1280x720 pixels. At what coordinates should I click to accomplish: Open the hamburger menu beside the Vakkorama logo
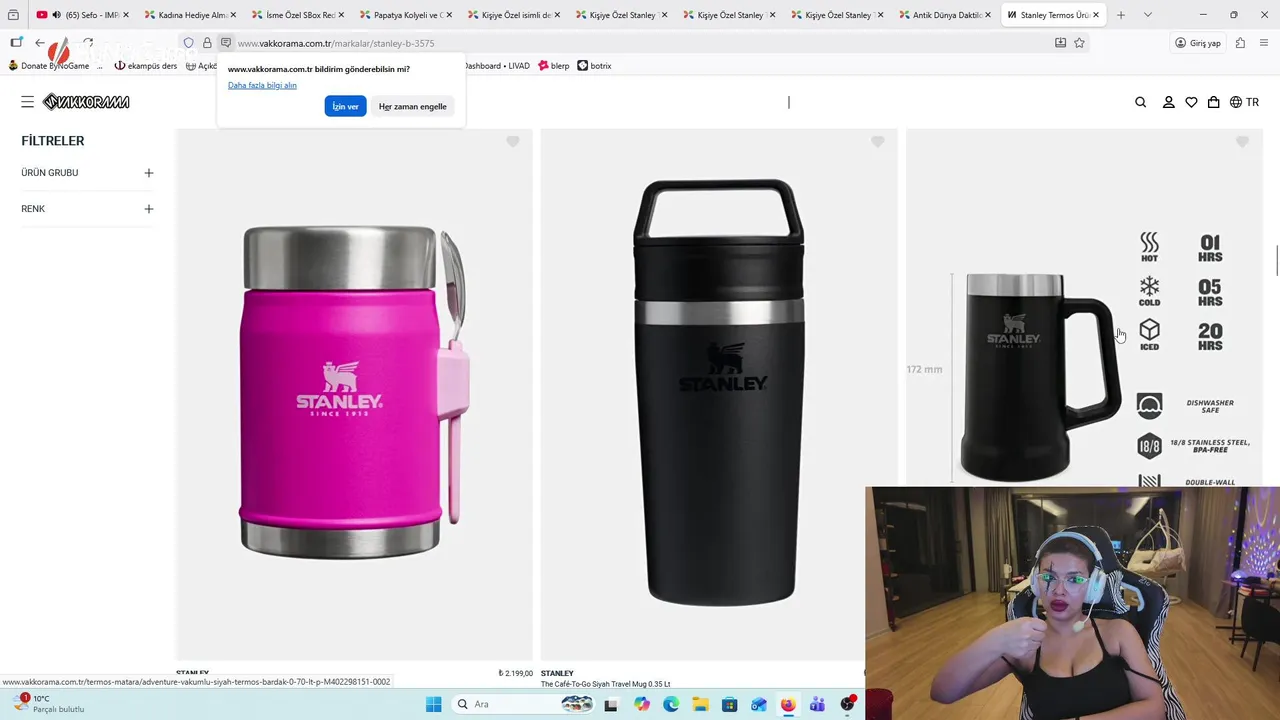click(x=27, y=102)
